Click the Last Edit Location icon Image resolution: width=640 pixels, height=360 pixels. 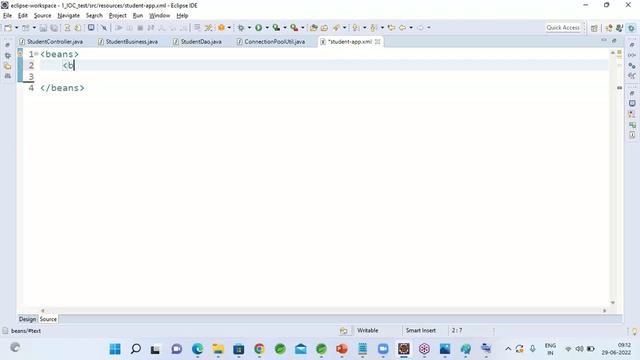tap(391, 28)
